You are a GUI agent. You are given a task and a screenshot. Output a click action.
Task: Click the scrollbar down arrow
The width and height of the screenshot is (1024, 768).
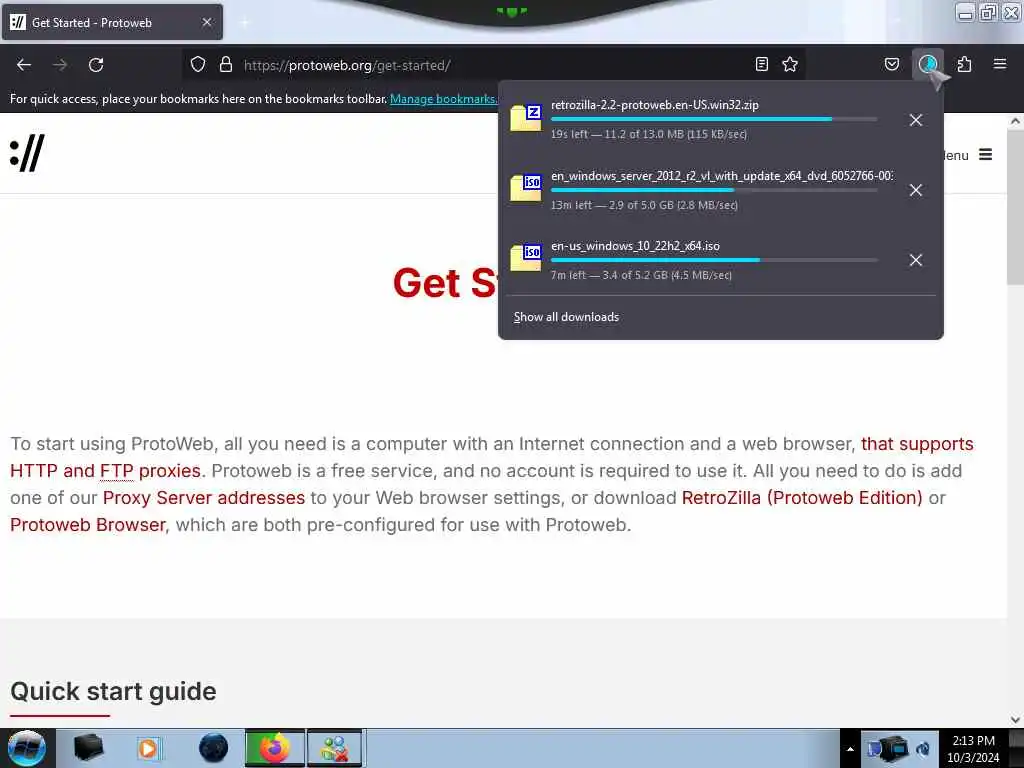click(x=1015, y=720)
